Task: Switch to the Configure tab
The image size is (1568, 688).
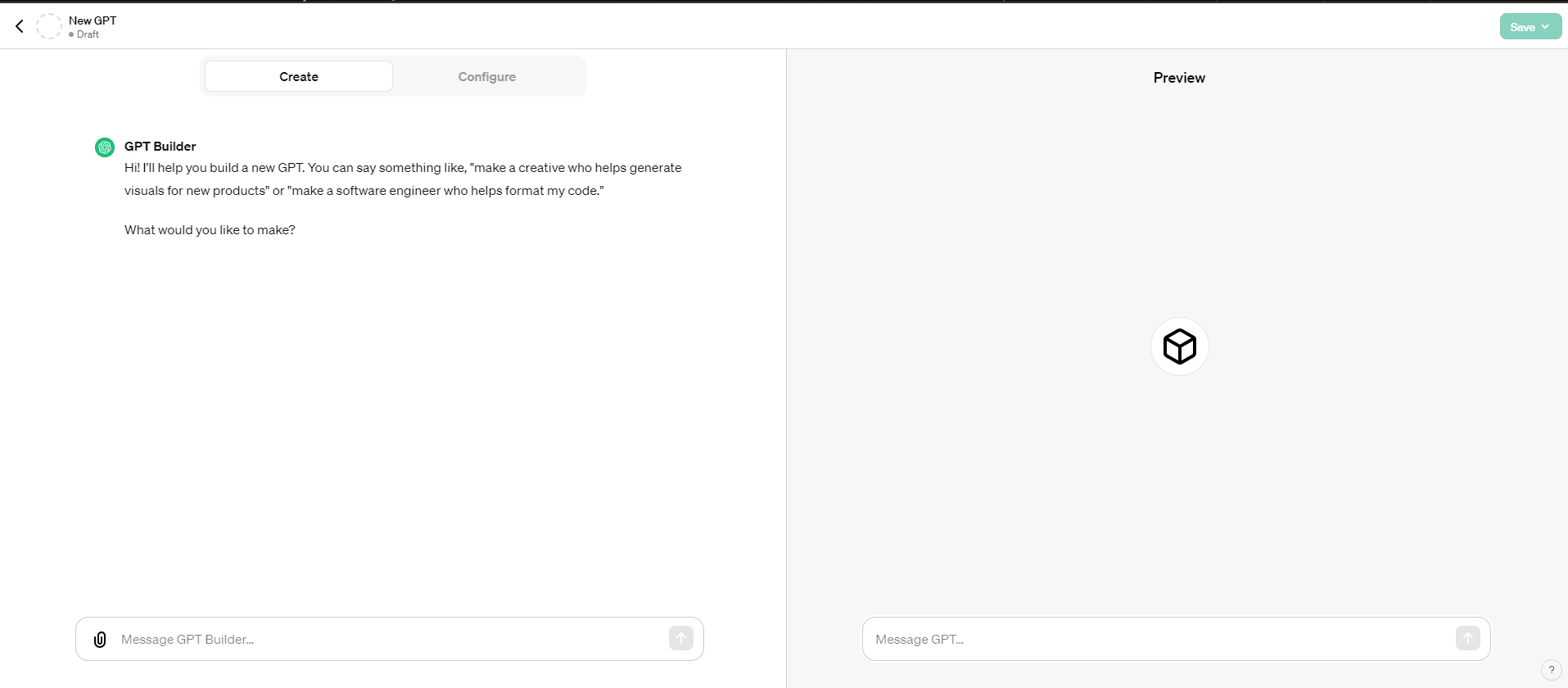Action: tap(486, 77)
